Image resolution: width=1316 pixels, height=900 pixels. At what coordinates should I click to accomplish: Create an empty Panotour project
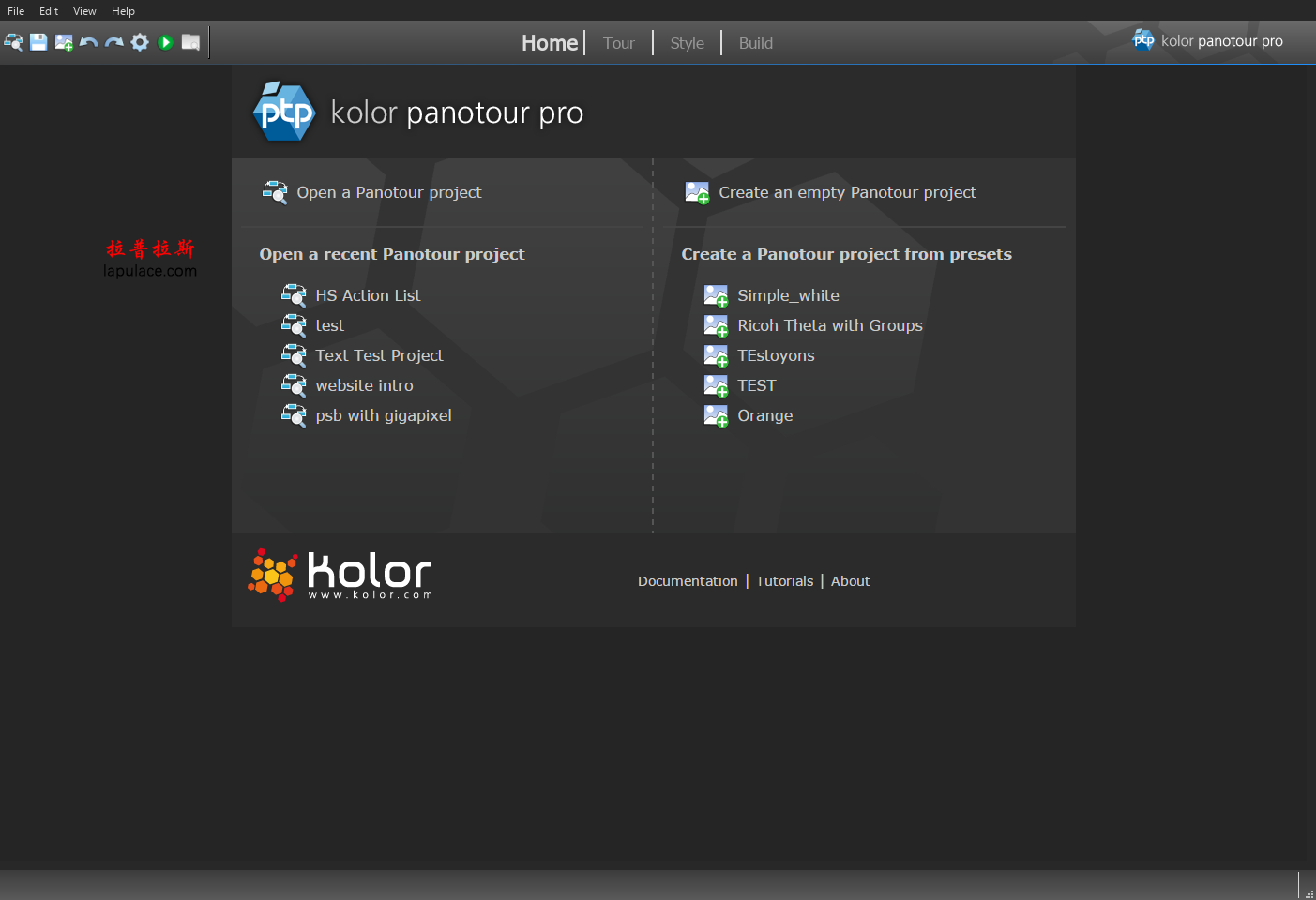846,192
